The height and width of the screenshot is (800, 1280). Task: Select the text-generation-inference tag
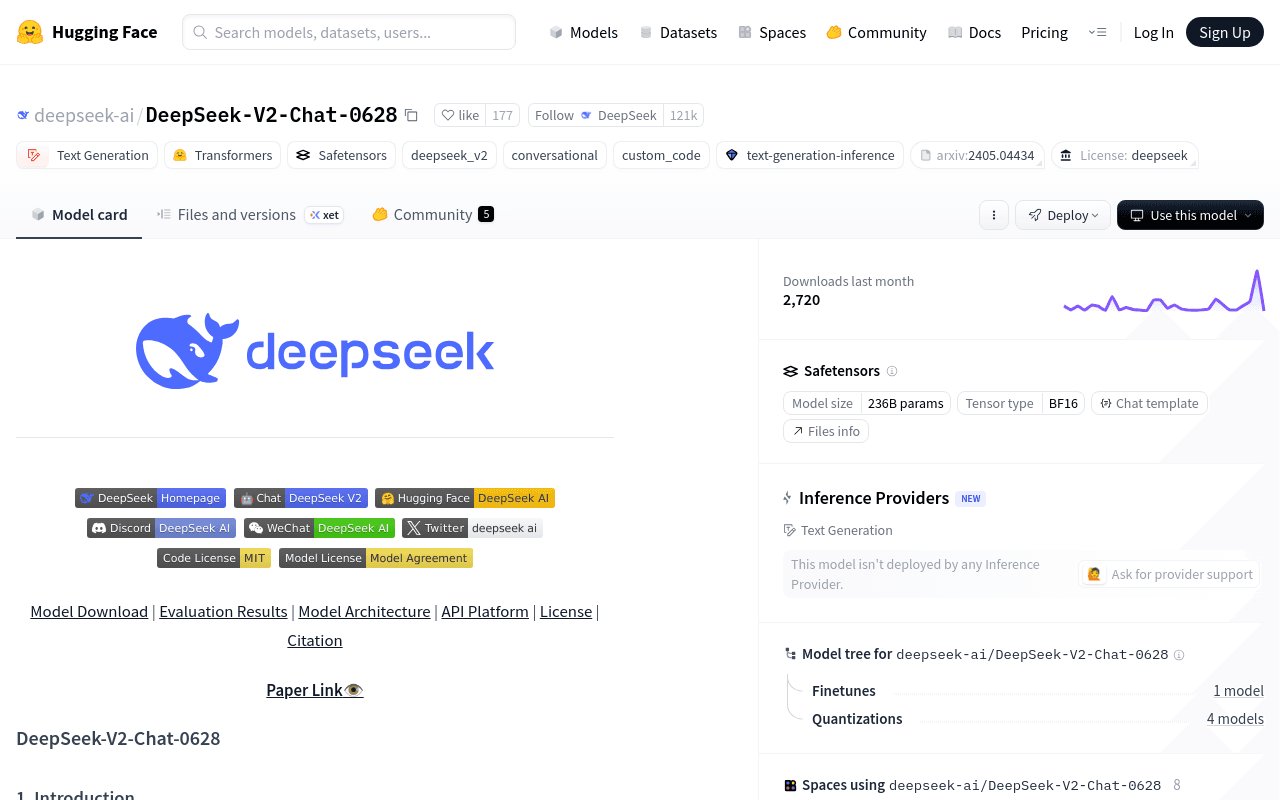point(810,155)
